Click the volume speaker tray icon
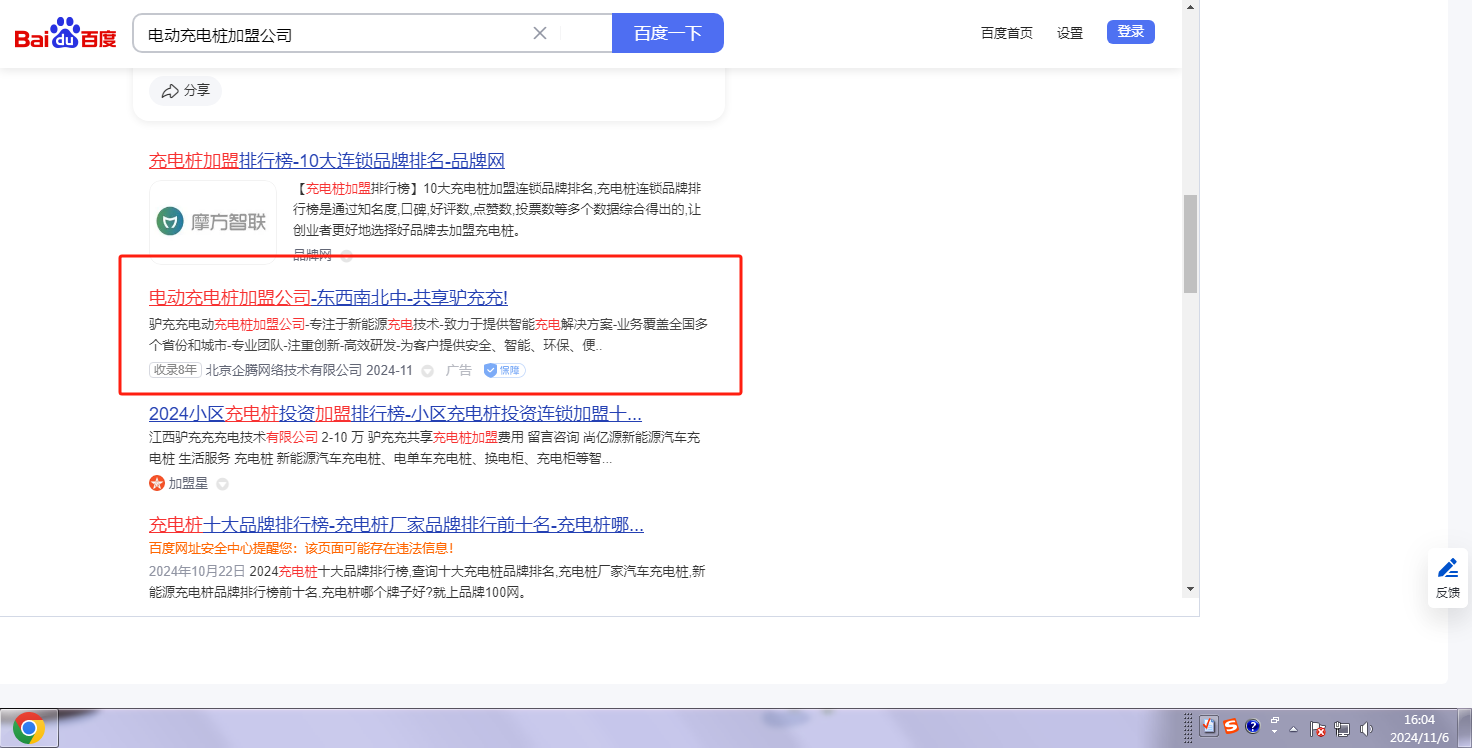The height and width of the screenshot is (748, 1472). coord(1366,729)
